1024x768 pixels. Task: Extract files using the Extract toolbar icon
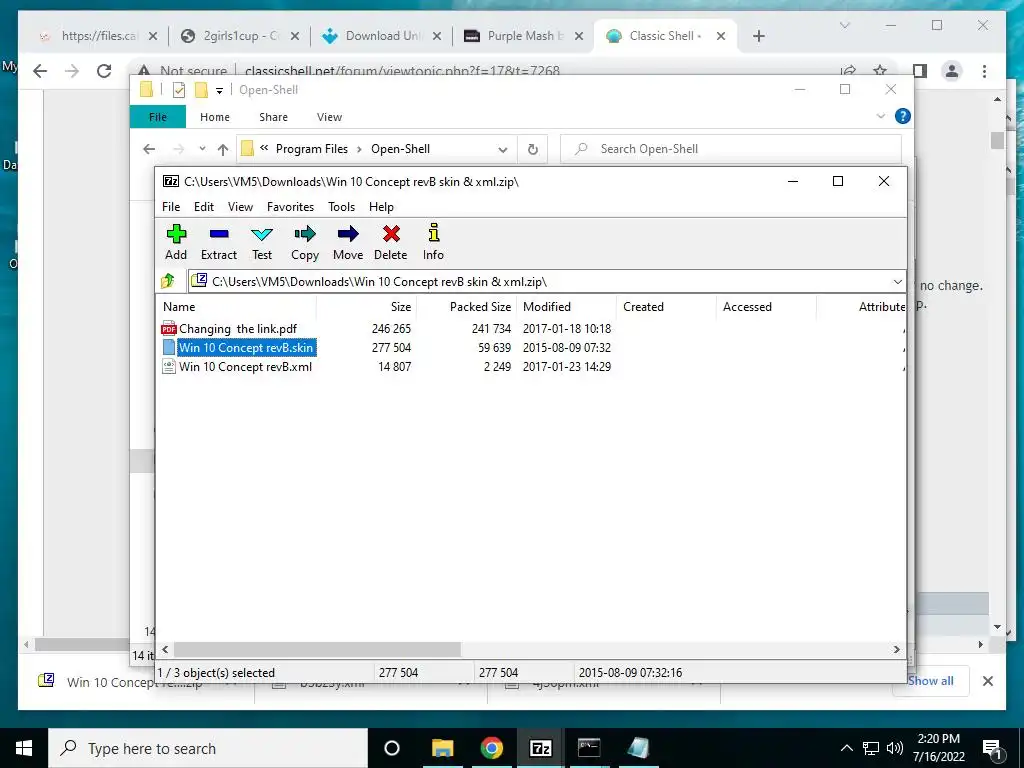[x=219, y=242]
